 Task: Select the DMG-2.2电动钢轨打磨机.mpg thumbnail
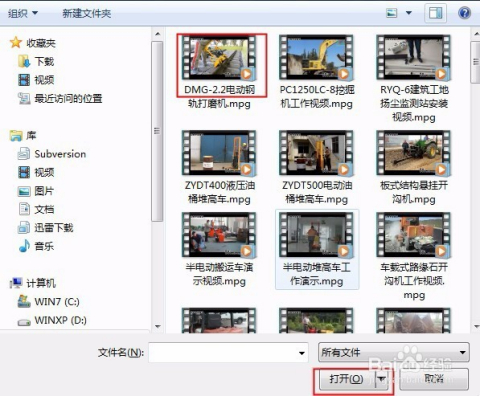tap(219, 58)
